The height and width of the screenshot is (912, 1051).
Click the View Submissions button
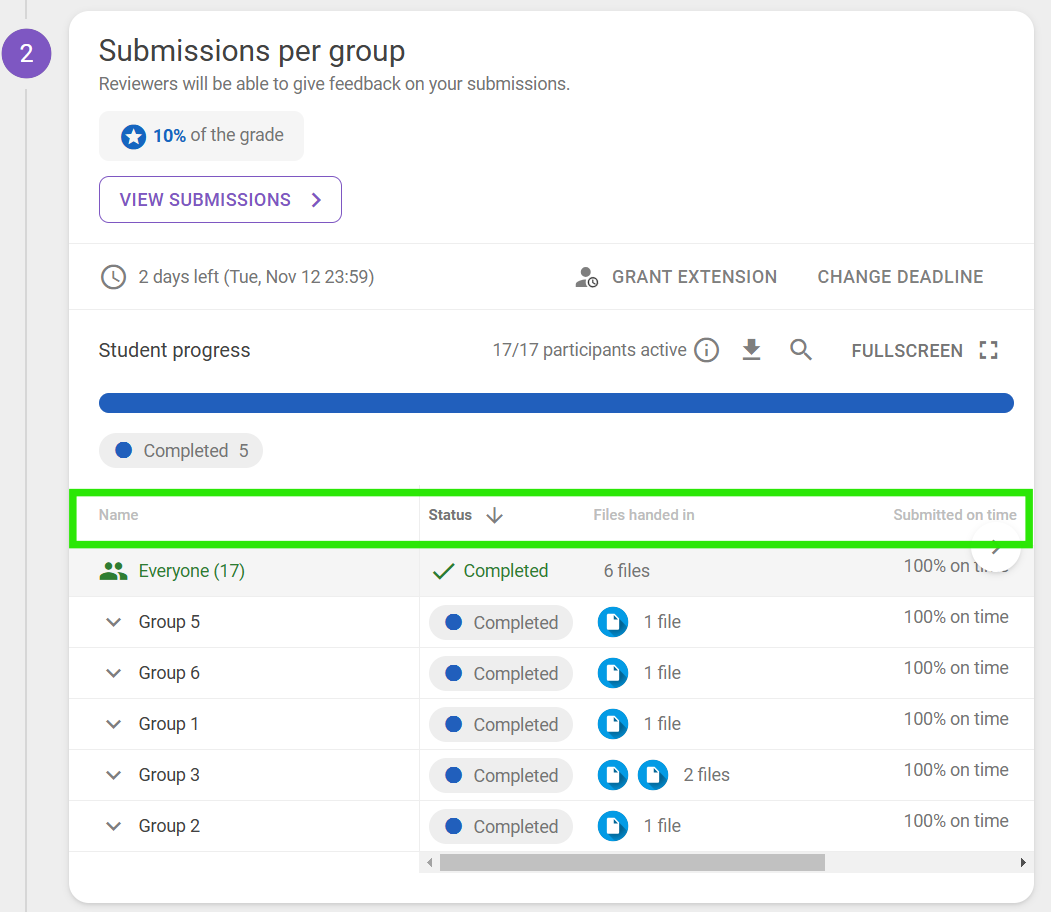[220, 200]
